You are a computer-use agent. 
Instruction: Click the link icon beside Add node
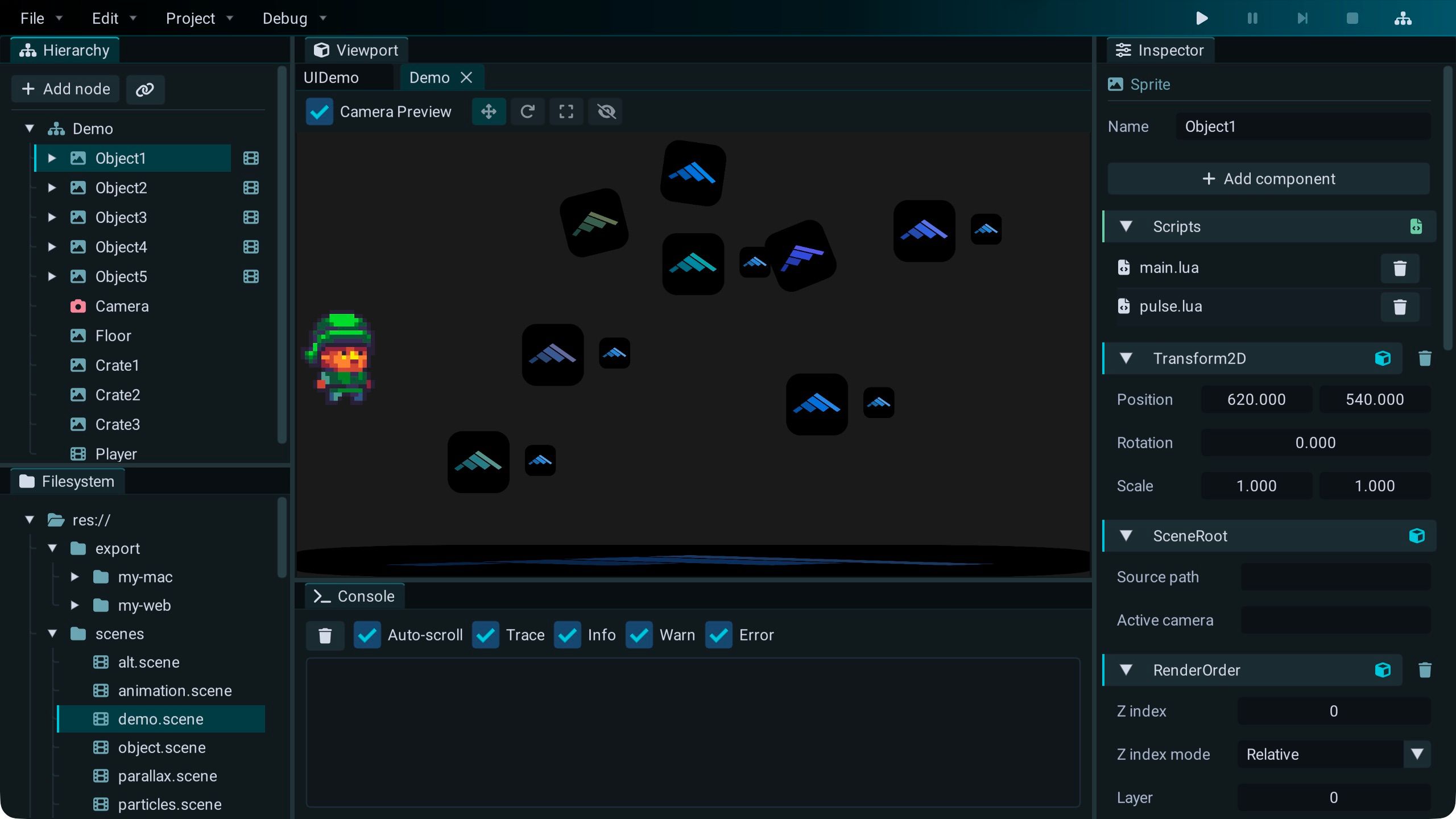point(145,89)
